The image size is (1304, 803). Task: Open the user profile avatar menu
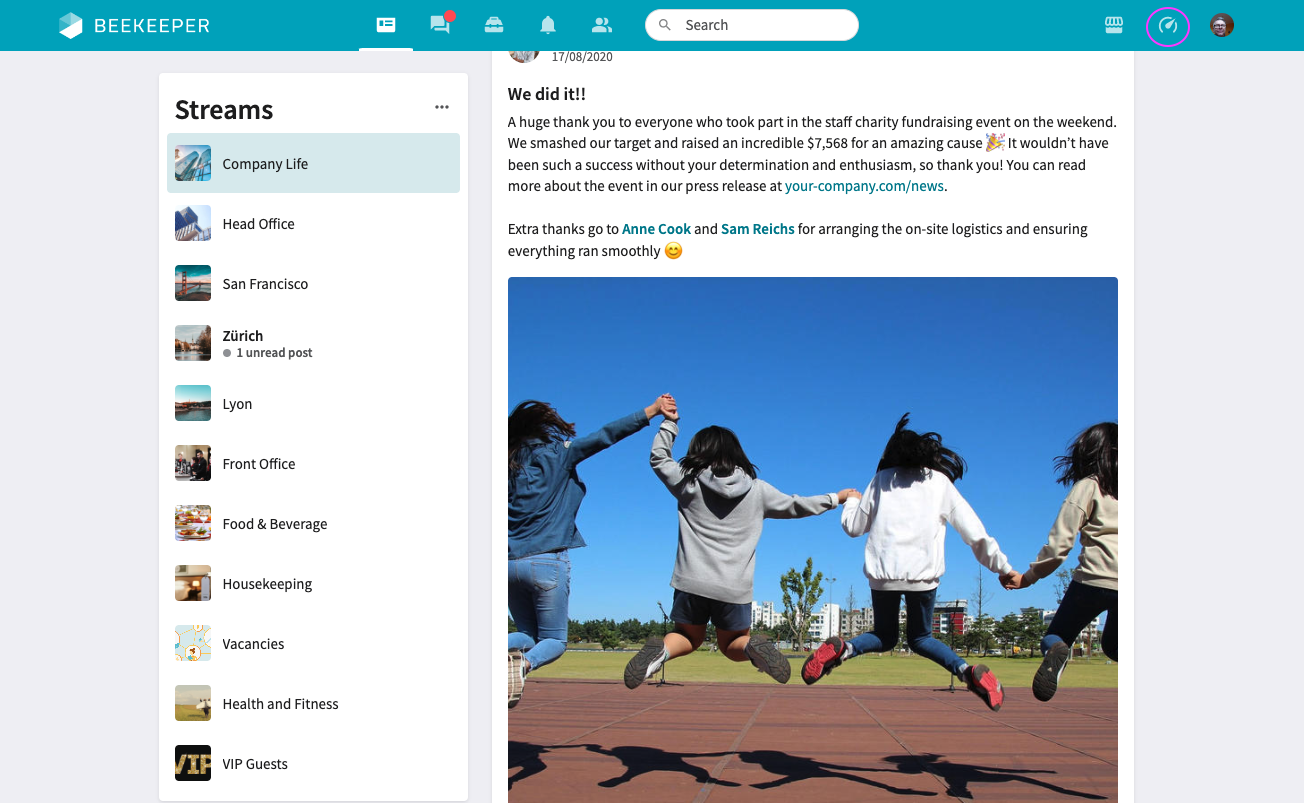click(x=1221, y=26)
